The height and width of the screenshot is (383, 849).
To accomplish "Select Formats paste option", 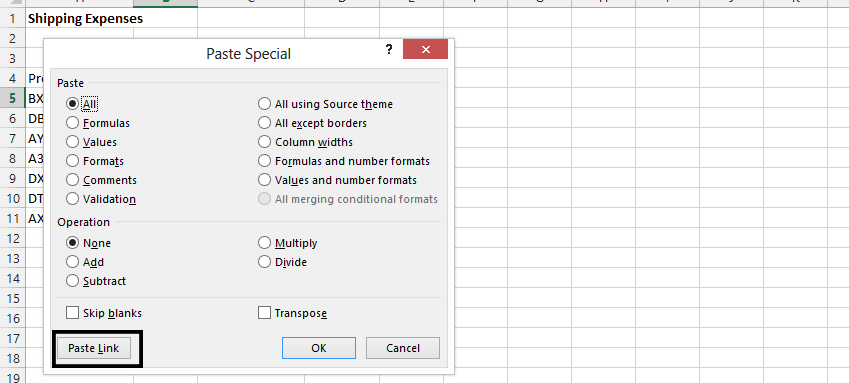I will click(95, 161).
